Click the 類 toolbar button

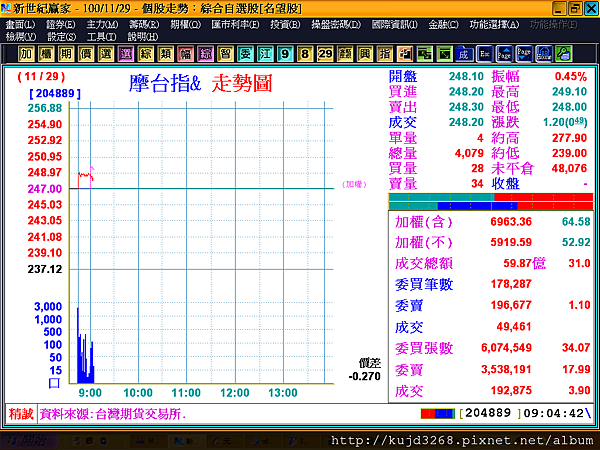[x=165, y=54]
